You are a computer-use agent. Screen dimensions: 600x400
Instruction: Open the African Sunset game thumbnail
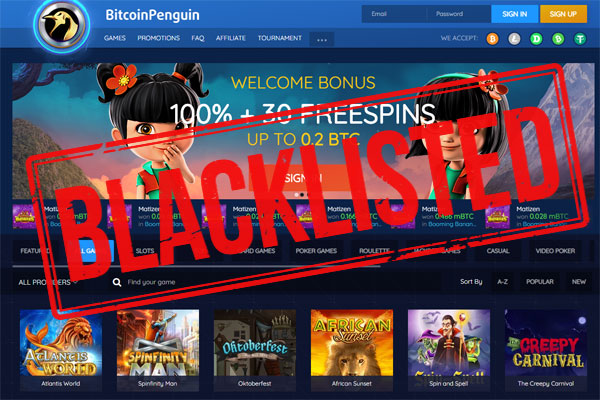[x=352, y=349]
